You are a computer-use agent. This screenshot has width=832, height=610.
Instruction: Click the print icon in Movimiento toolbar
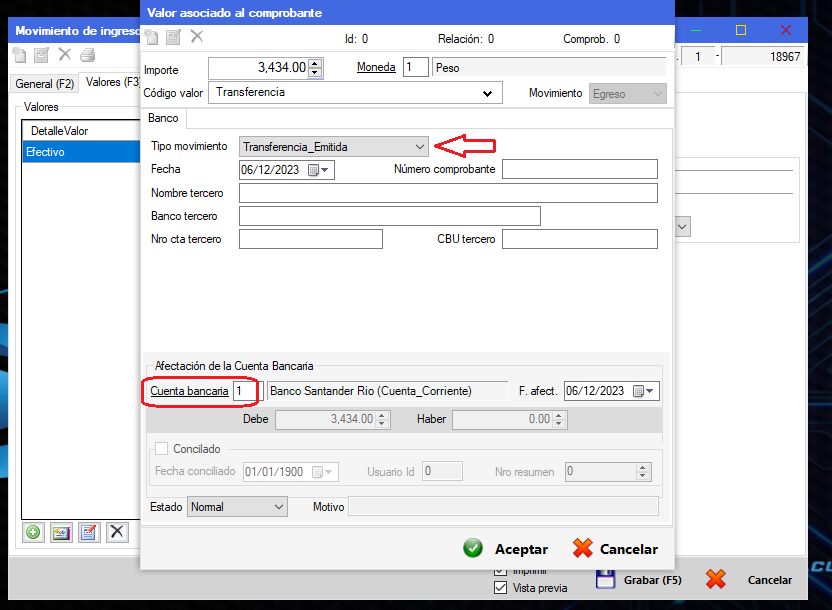click(88, 55)
